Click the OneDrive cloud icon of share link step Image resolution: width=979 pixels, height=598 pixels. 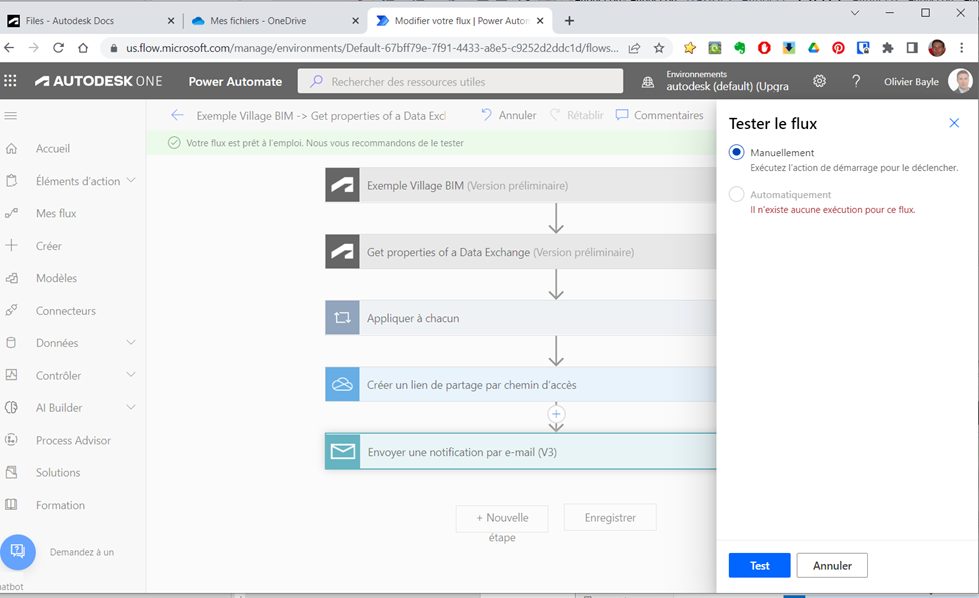click(342, 385)
